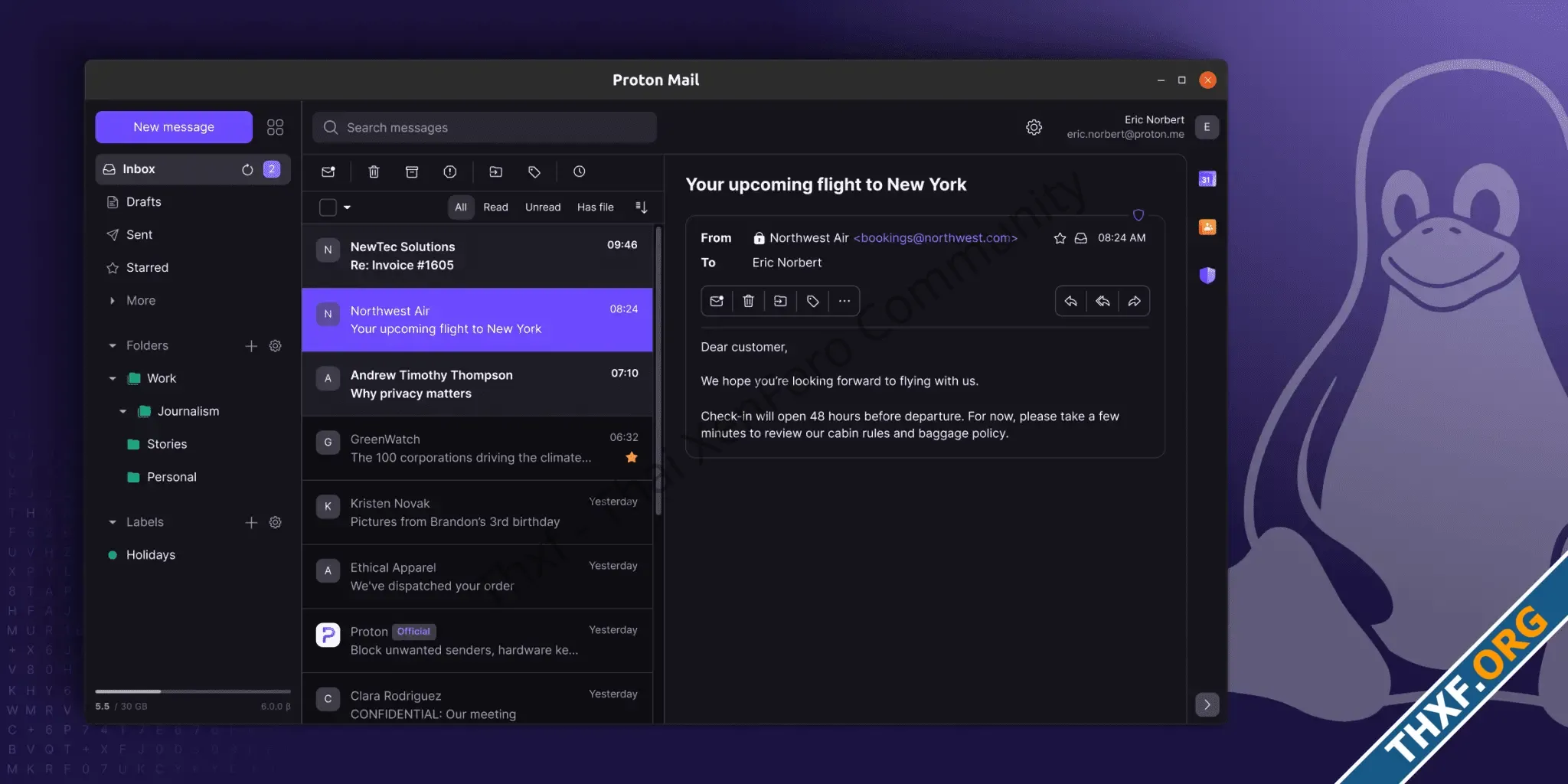Open the Ethical Apparel dispatch email

tap(478, 577)
